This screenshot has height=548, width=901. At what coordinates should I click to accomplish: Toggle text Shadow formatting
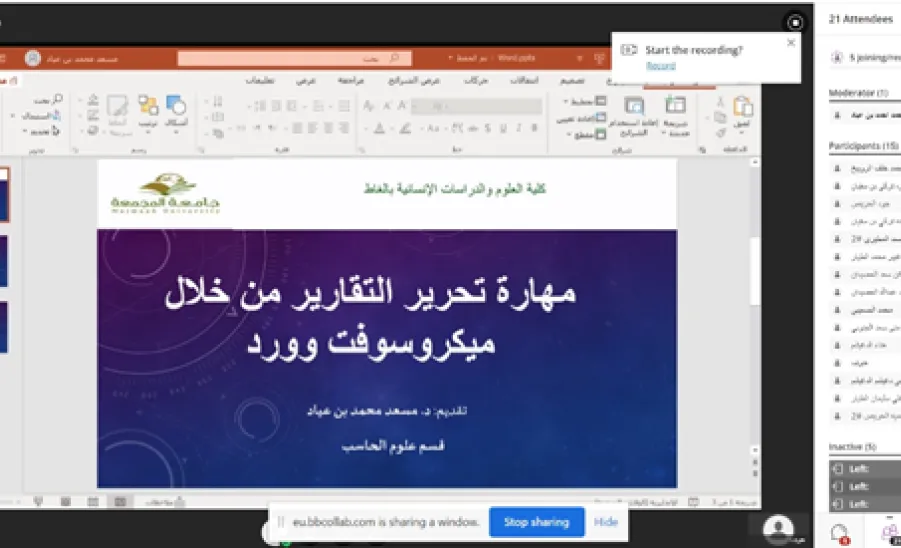tap(487, 129)
